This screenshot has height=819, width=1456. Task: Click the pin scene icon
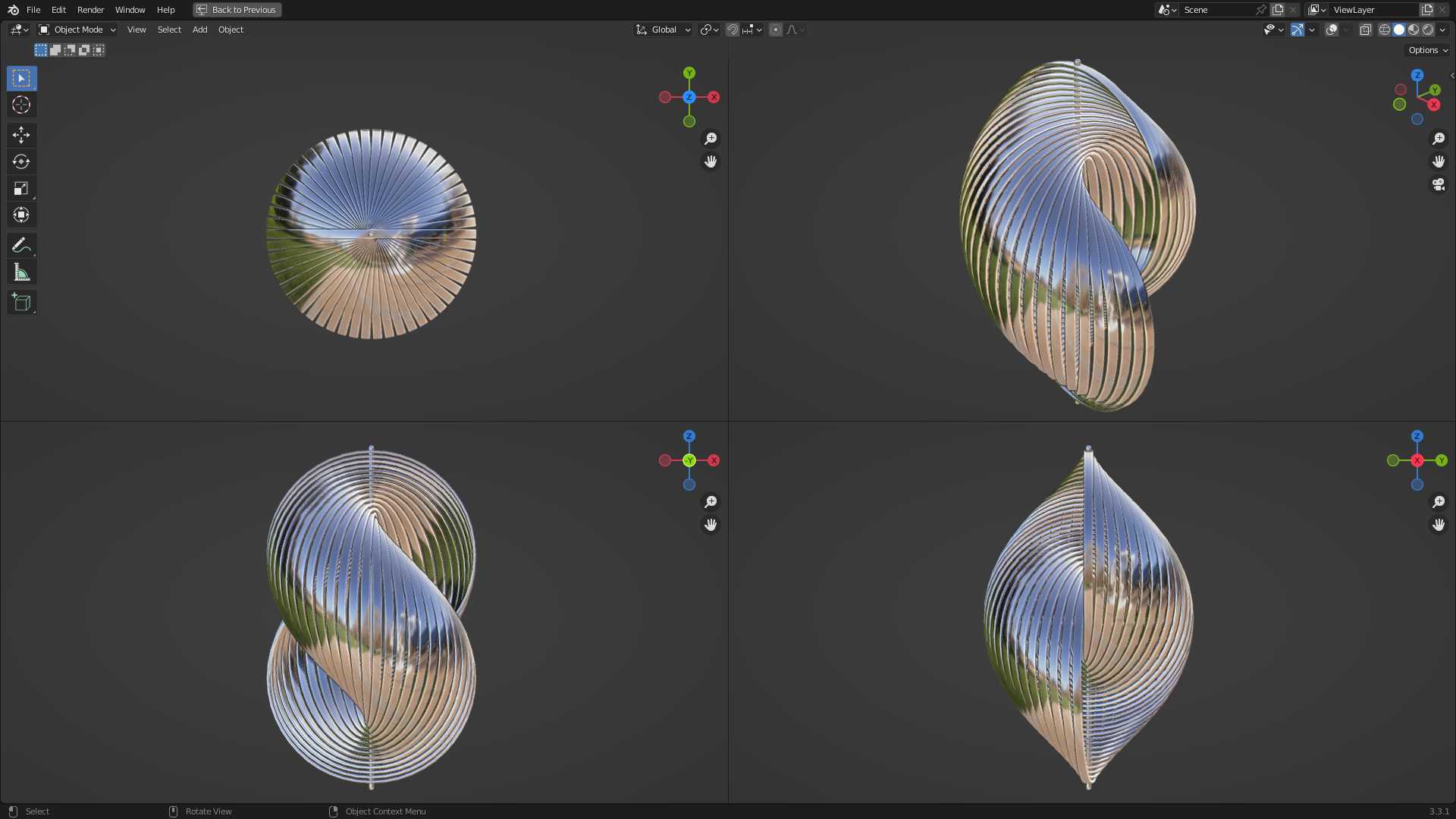[1261, 10]
